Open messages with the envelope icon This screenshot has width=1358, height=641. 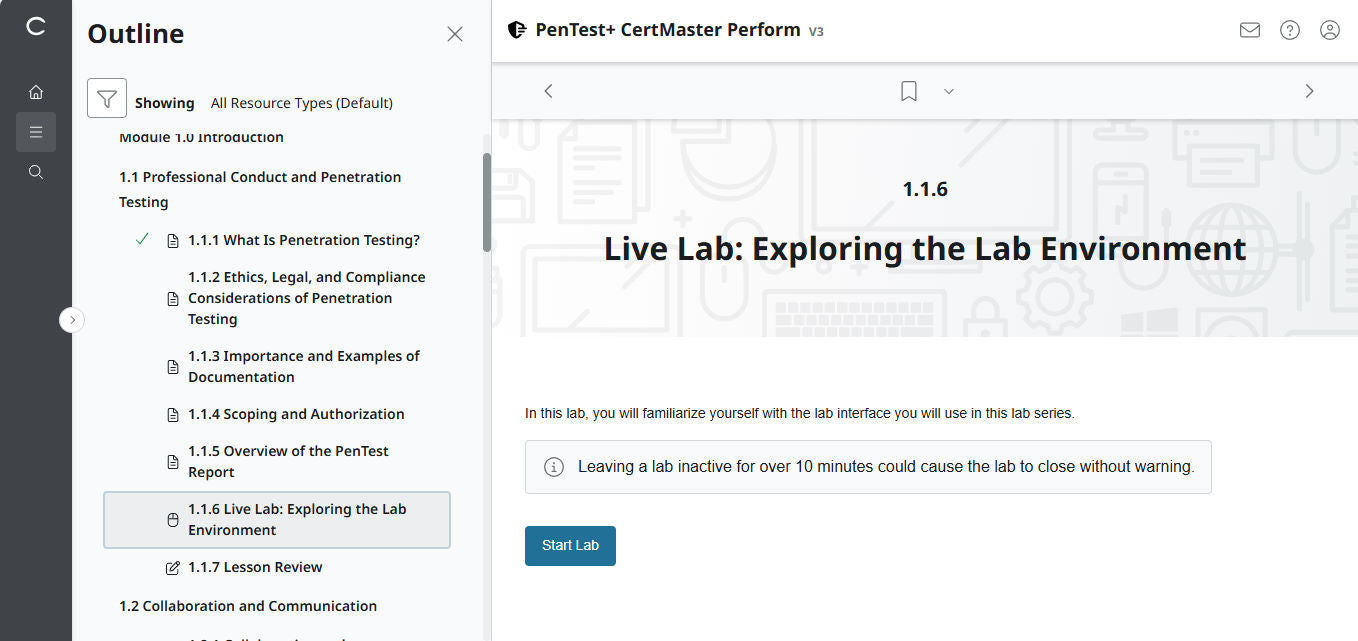[x=1249, y=30]
